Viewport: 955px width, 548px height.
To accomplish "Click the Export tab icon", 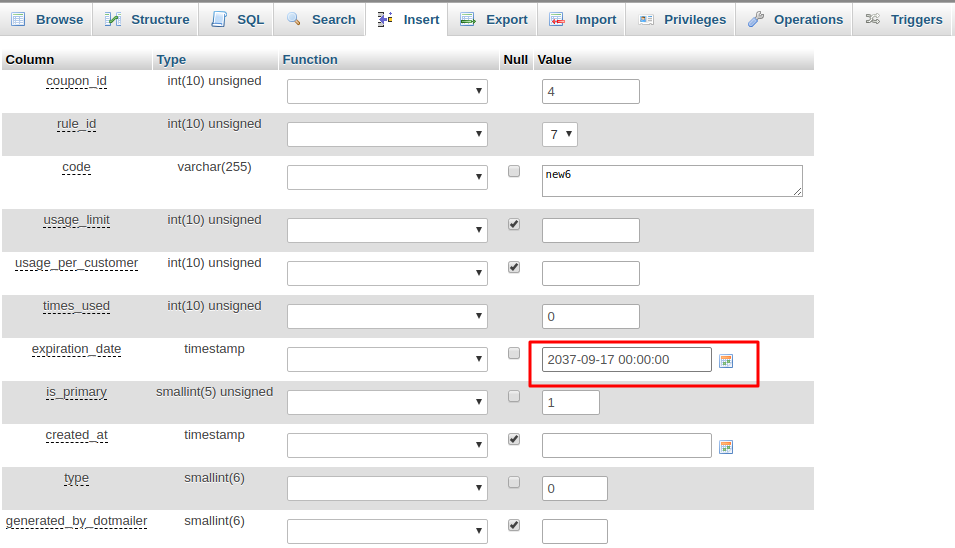I will pos(468,19).
